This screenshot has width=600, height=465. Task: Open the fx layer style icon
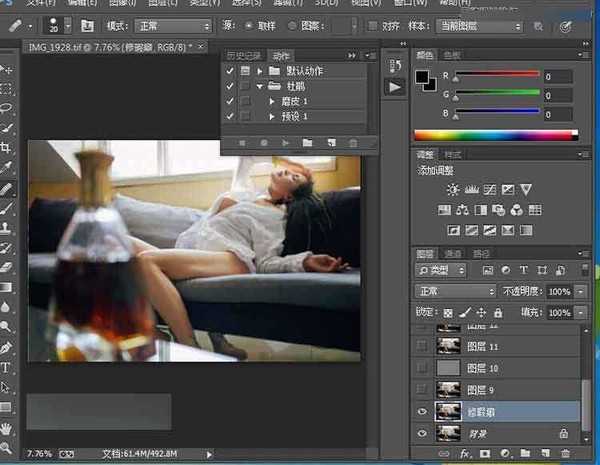click(464, 455)
